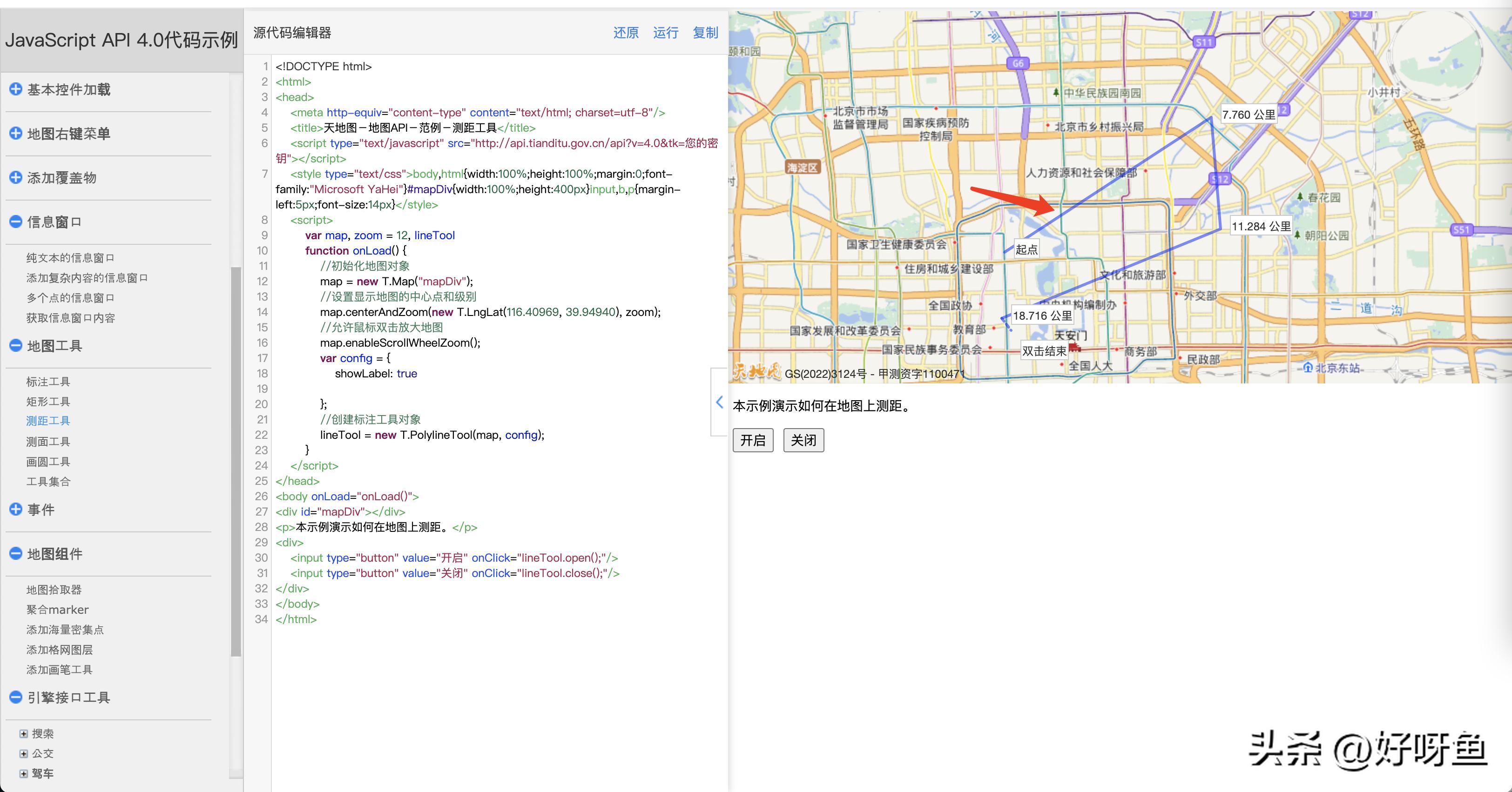
Task: Click the sidebar vertical scrollbar
Action: click(x=236, y=461)
